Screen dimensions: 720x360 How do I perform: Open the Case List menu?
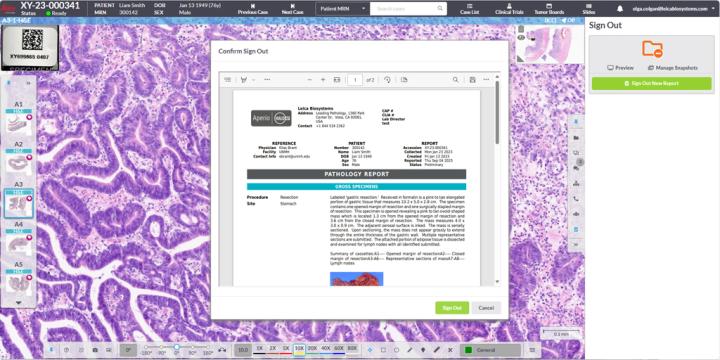click(x=469, y=9)
